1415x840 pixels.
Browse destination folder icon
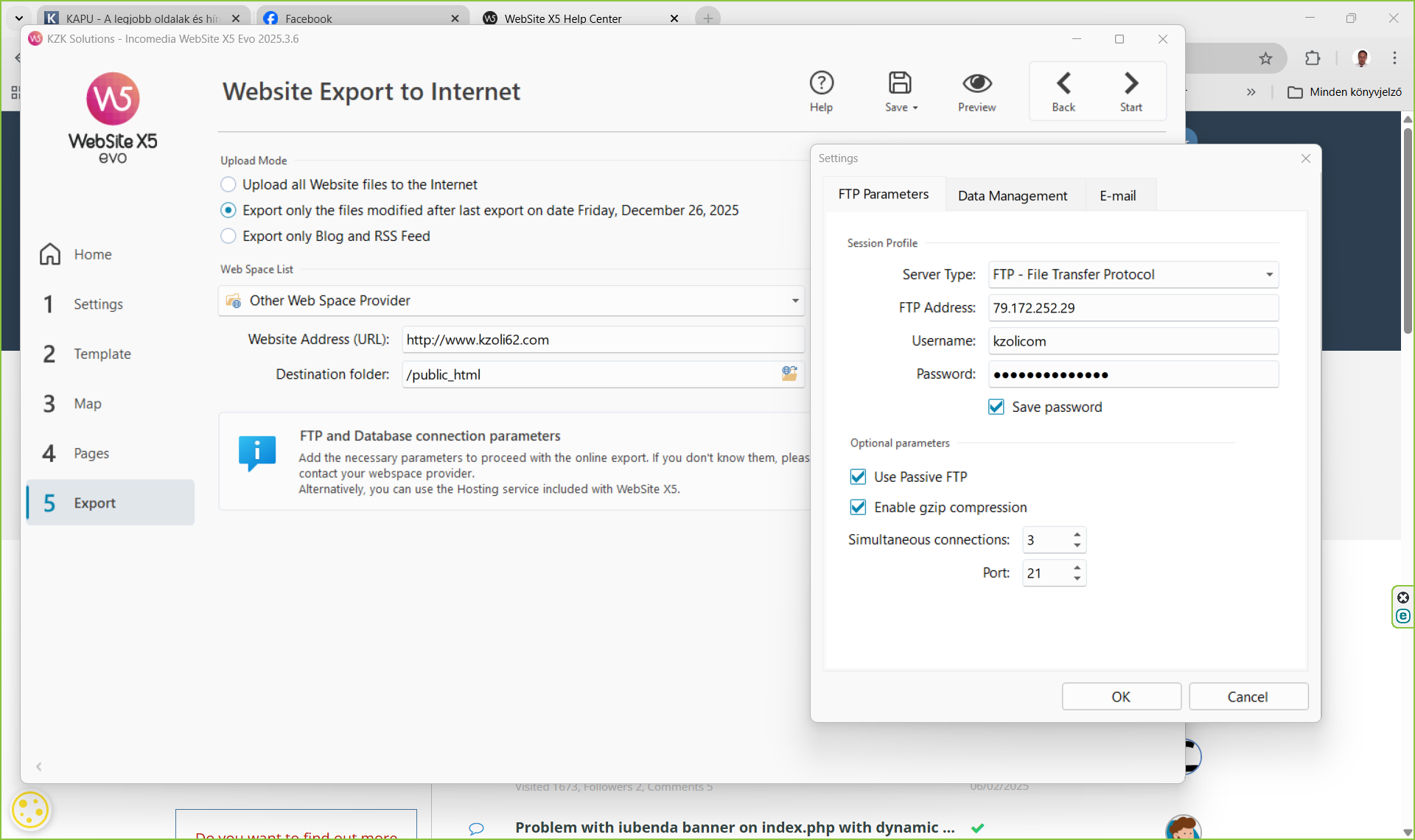pyautogui.click(x=789, y=374)
